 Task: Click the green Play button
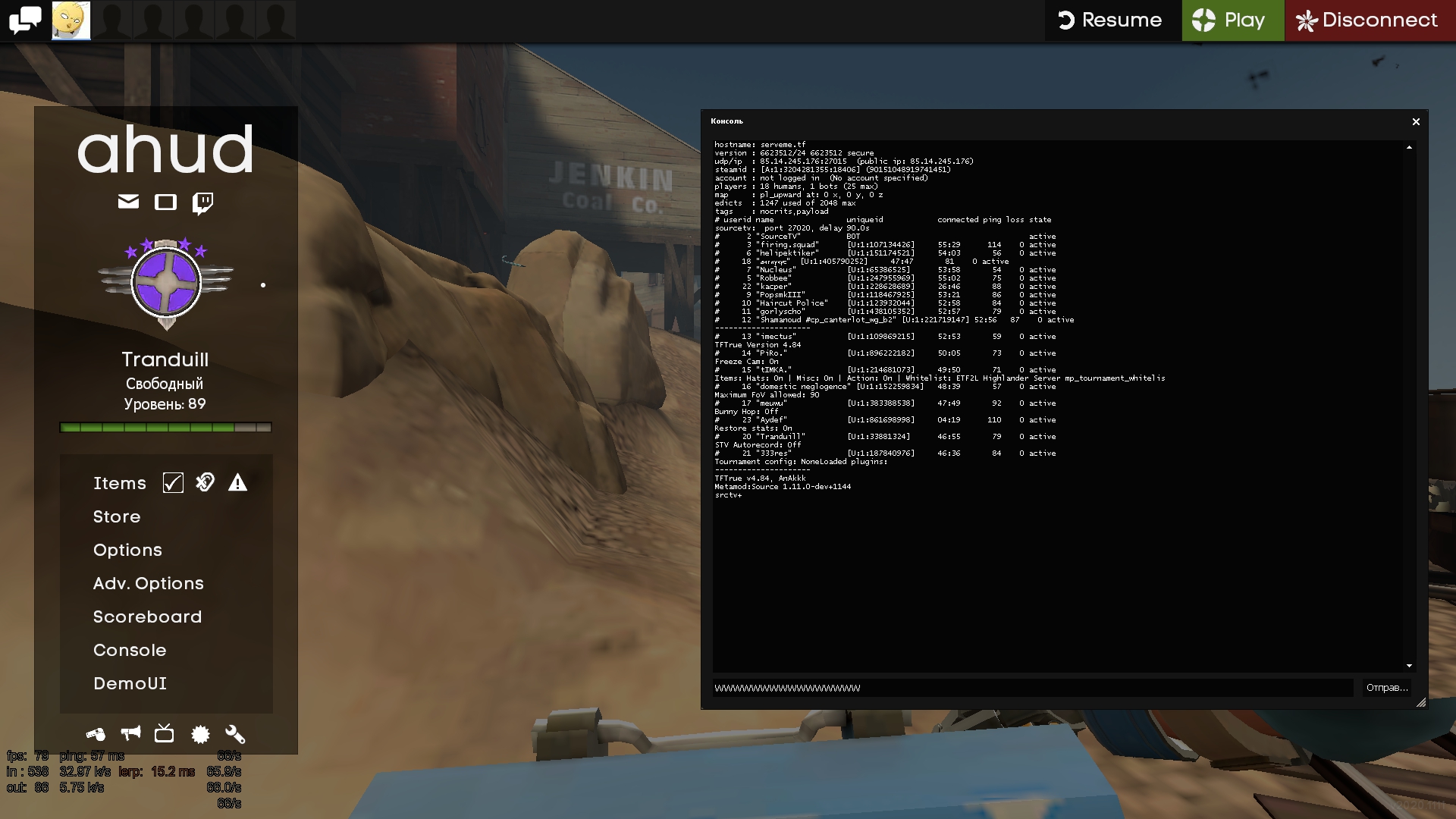click(x=1232, y=20)
